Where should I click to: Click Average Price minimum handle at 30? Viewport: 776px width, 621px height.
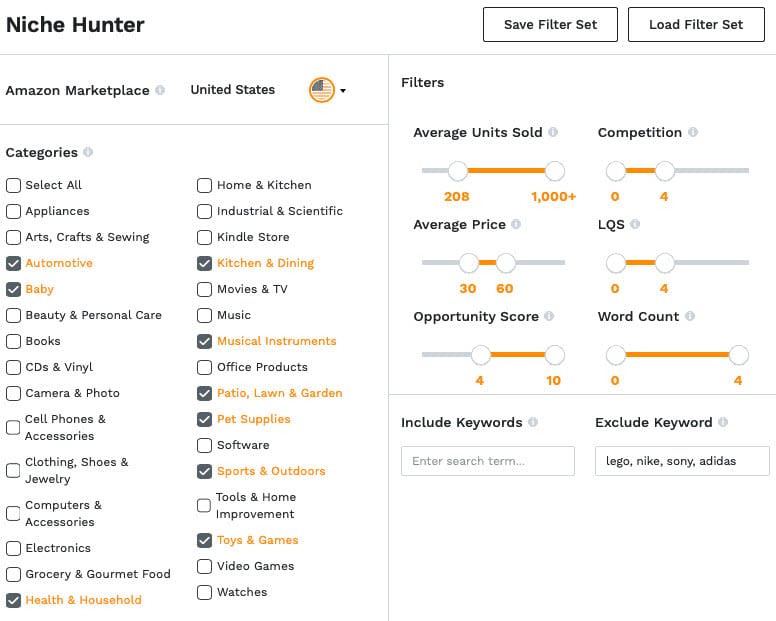point(468,263)
